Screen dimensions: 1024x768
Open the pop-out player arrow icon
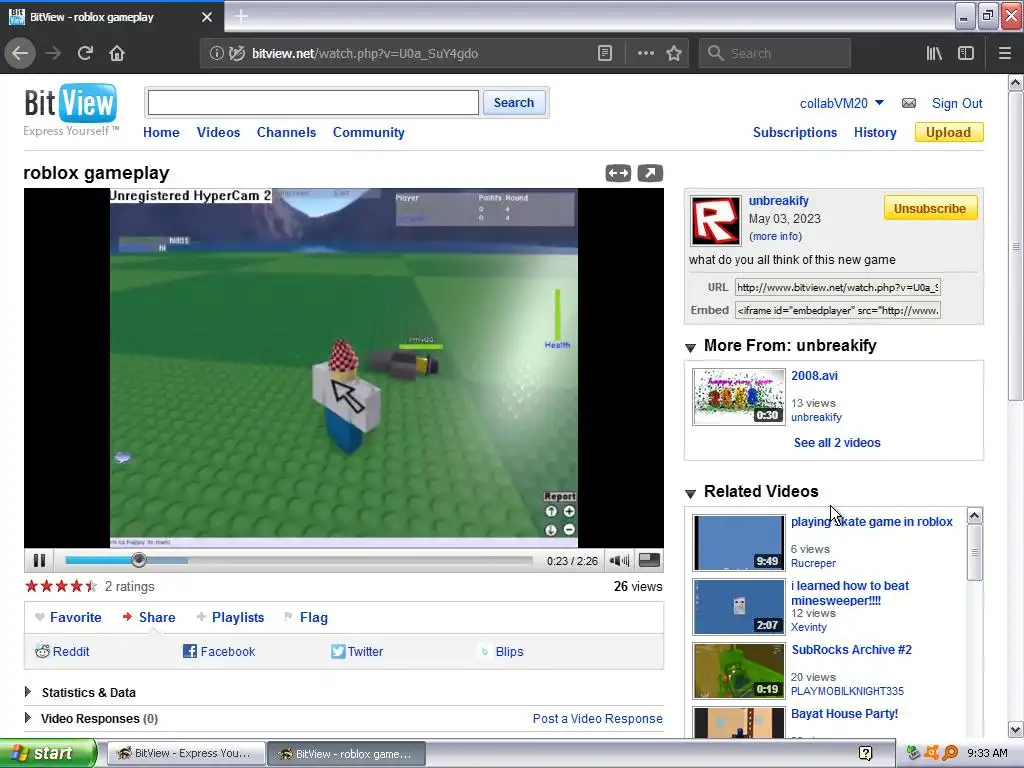(x=650, y=173)
